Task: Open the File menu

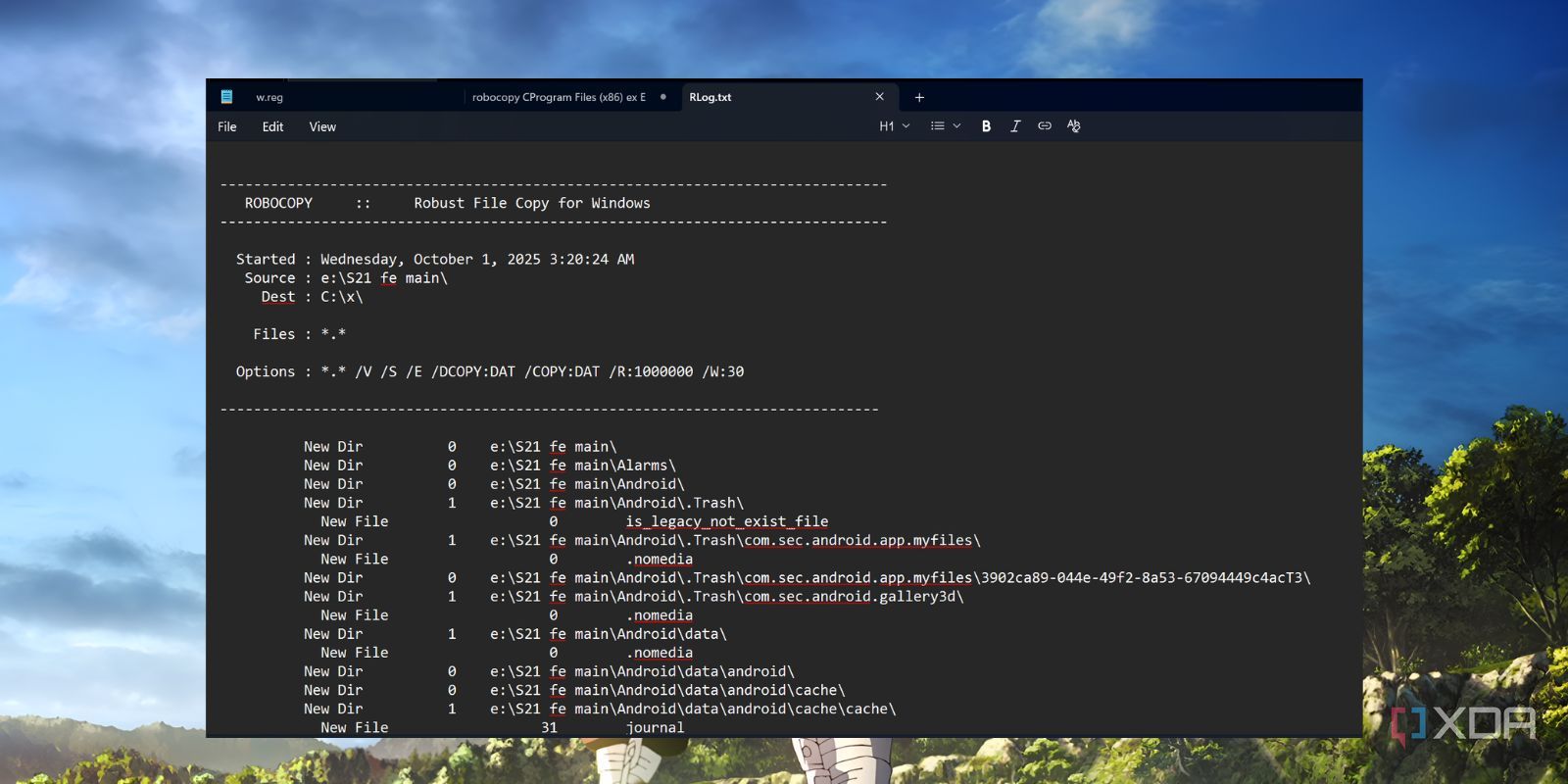Action: (x=227, y=127)
